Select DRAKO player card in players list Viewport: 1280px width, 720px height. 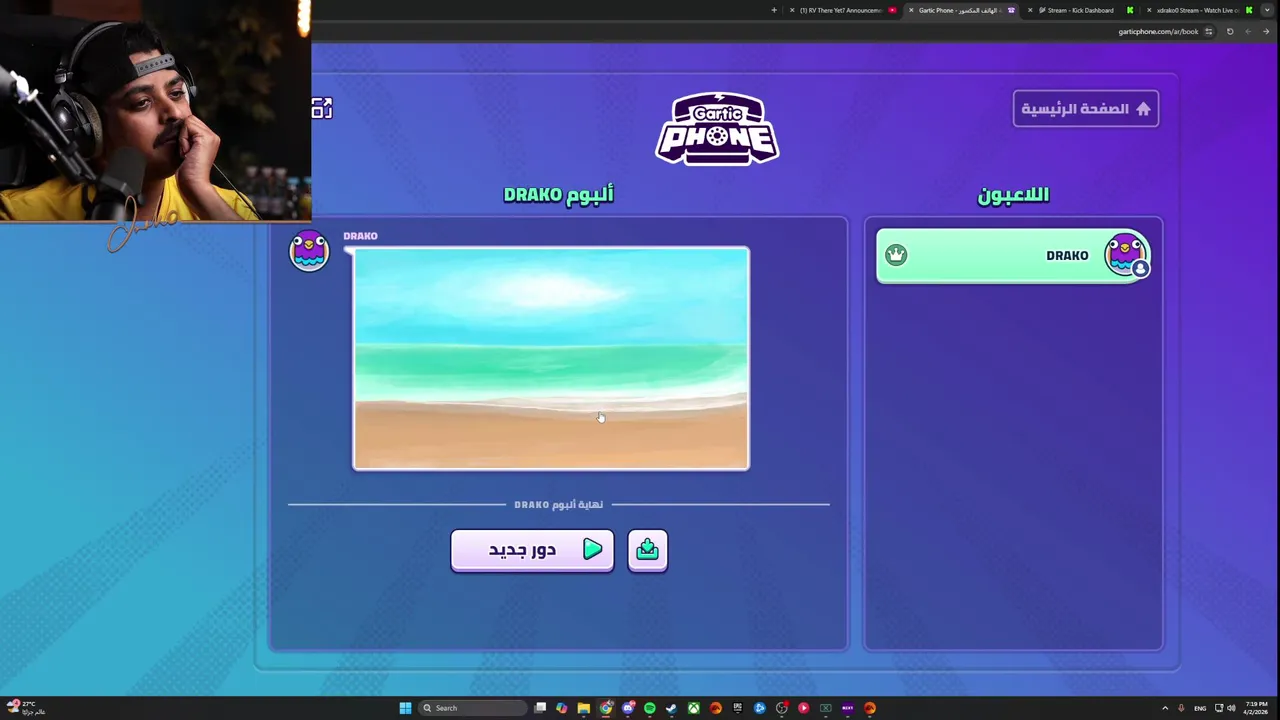pyautogui.click(x=1014, y=256)
